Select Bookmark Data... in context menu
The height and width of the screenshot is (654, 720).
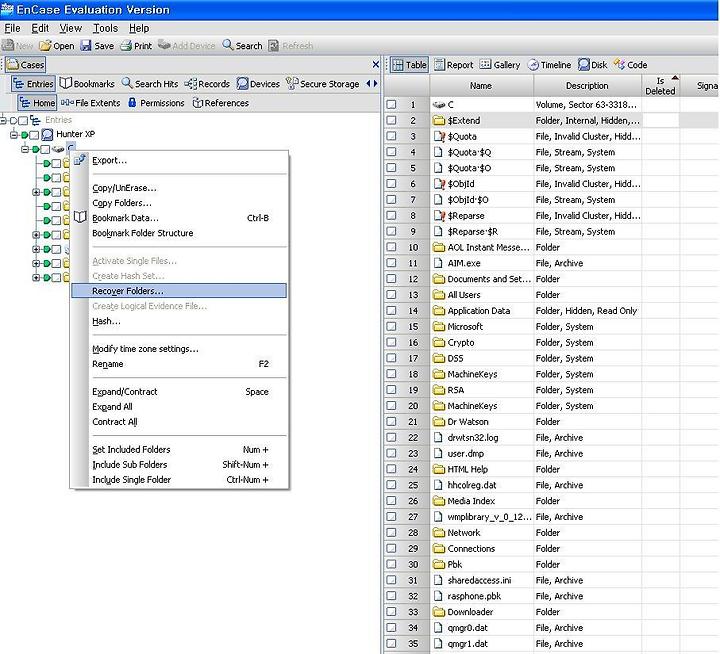pos(179,218)
